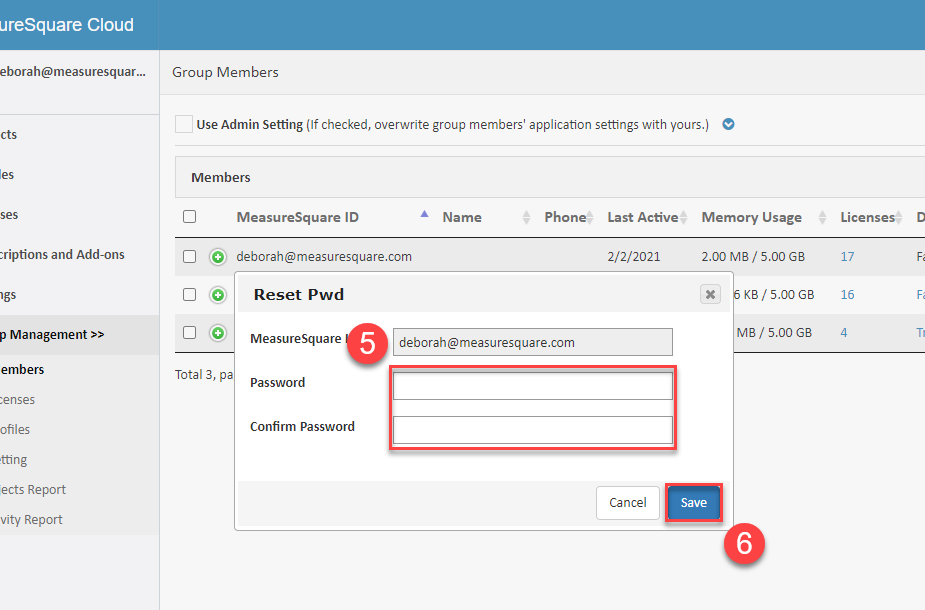Click the 2.00 MB / 5.00 GB memory cell
925x610 pixels.
(x=753, y=257)
